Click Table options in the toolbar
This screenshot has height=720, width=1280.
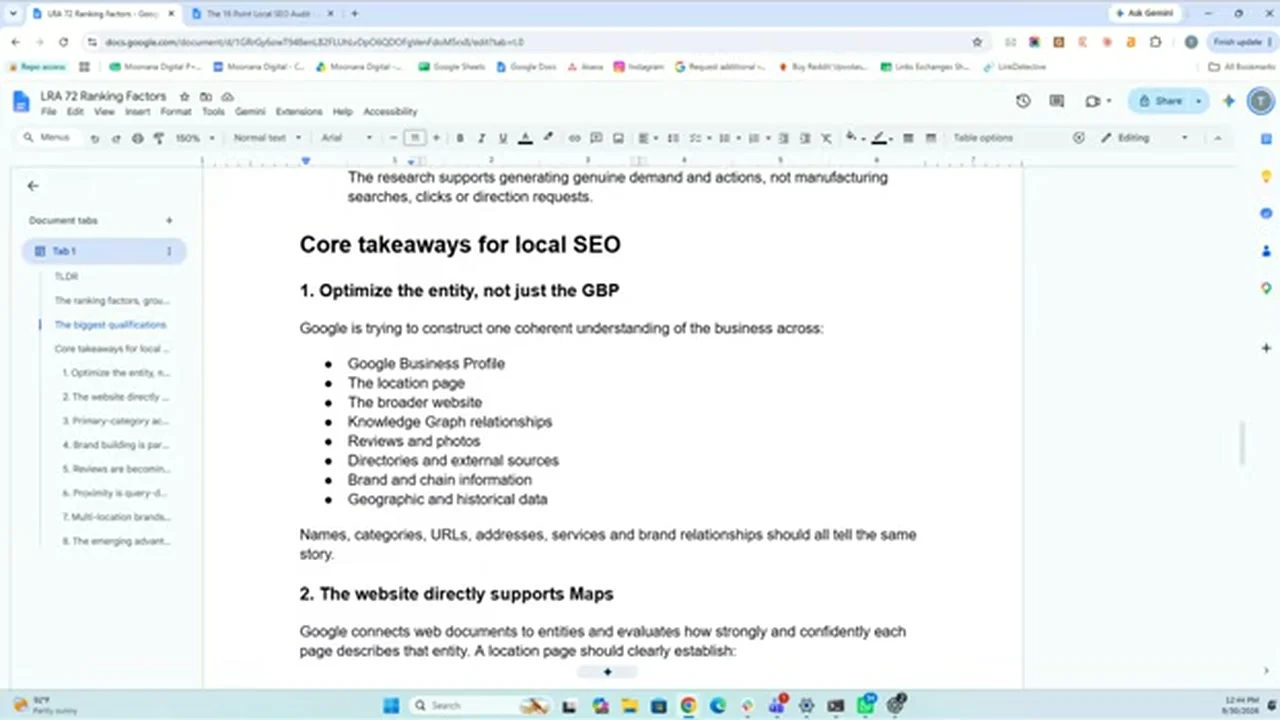point(983,138)
